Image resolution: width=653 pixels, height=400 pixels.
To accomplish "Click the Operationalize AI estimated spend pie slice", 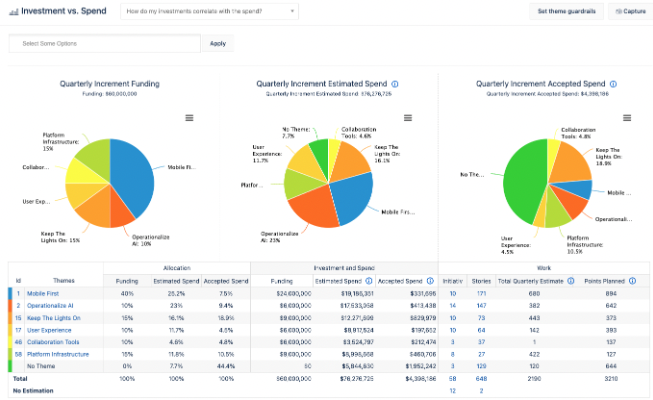I will [x=312, y=206].
